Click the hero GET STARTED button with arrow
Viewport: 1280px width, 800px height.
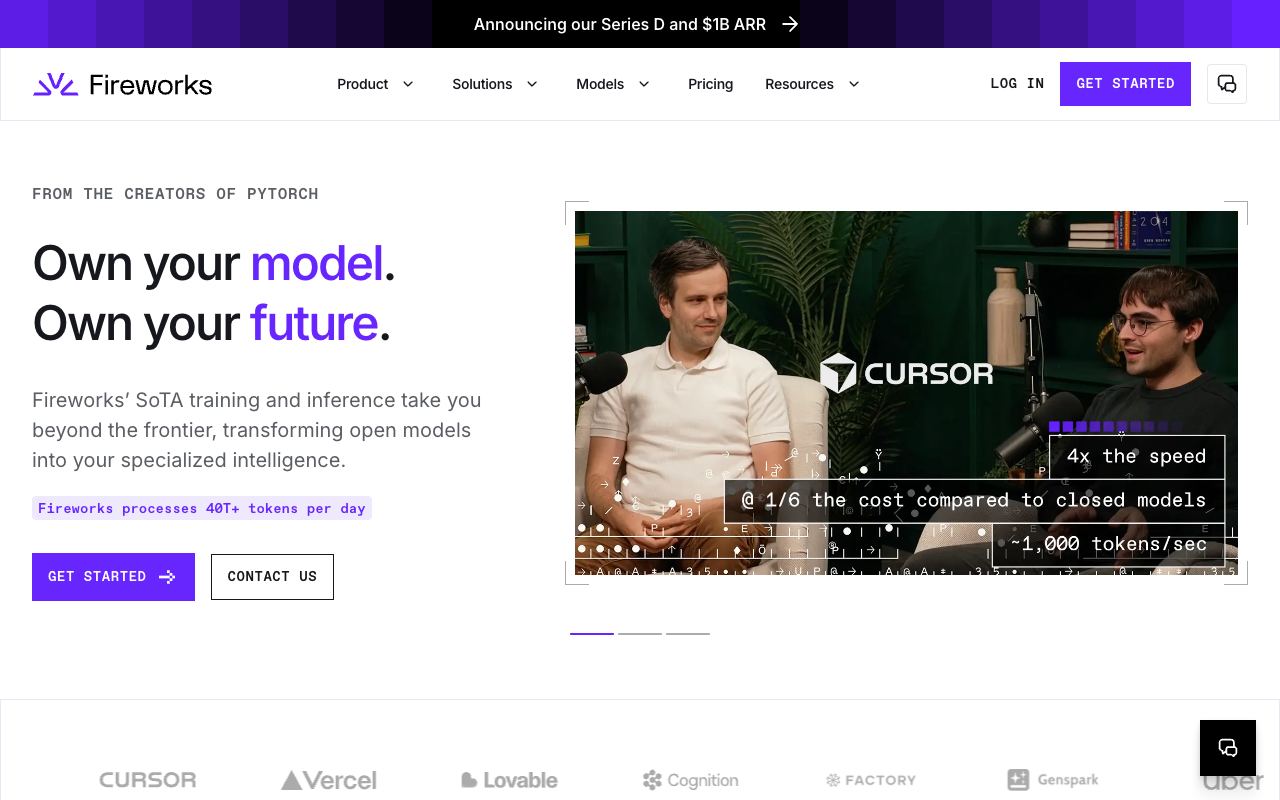click(x=113, y=577)
